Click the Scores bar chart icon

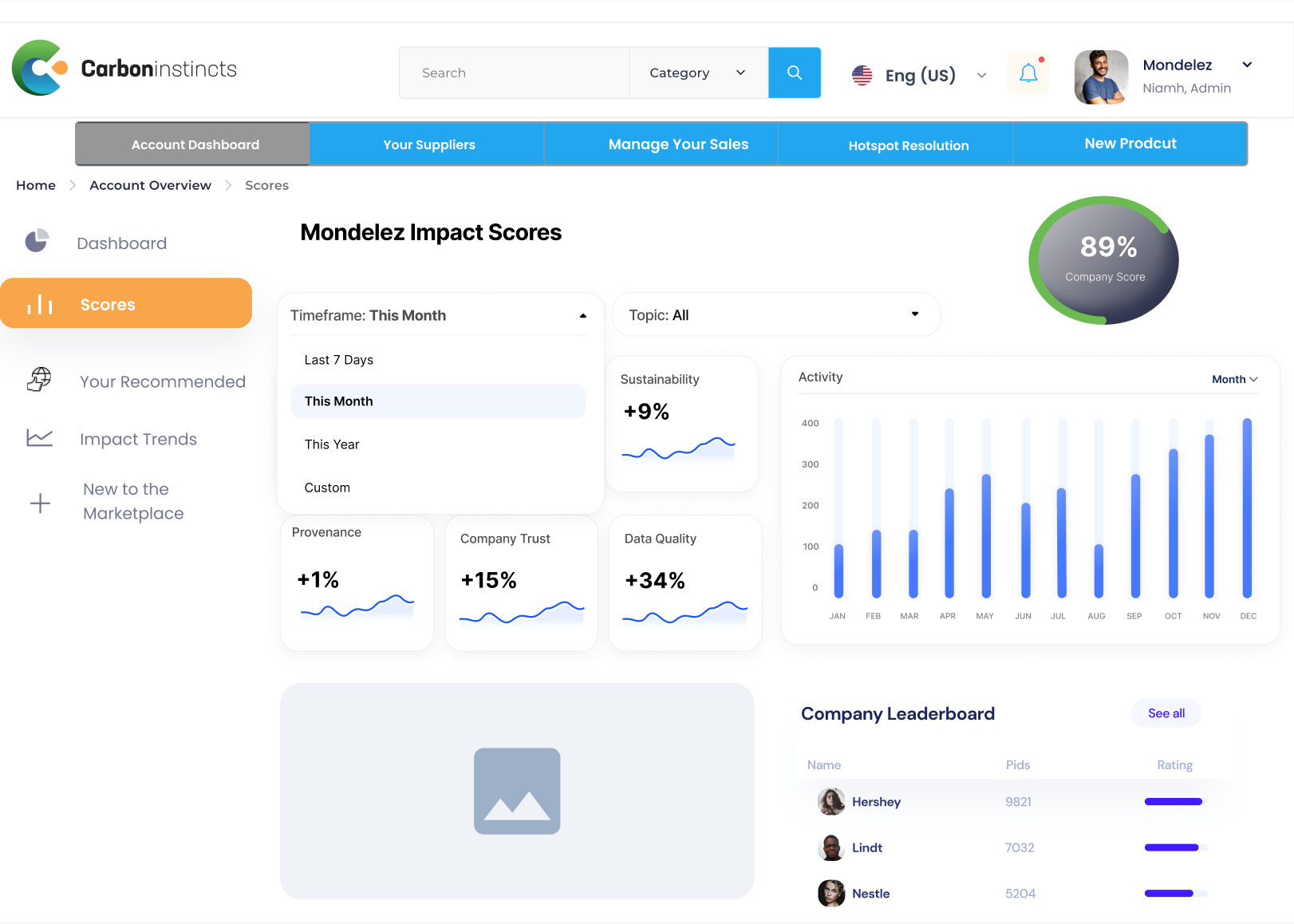click(x=40, y=304)
